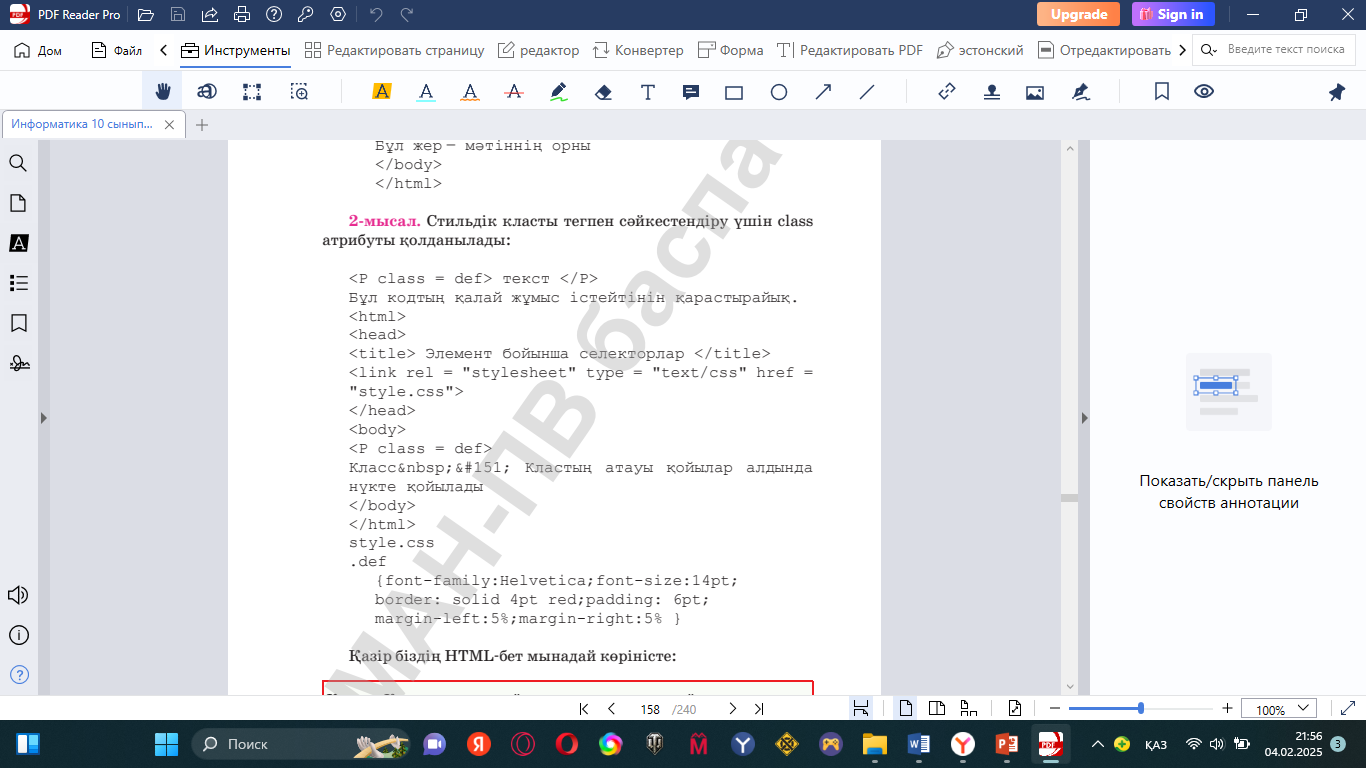Insert a link with the link tool
Image resolution: width=1366 pixels, height=768 pixels.
coord(947,92)
